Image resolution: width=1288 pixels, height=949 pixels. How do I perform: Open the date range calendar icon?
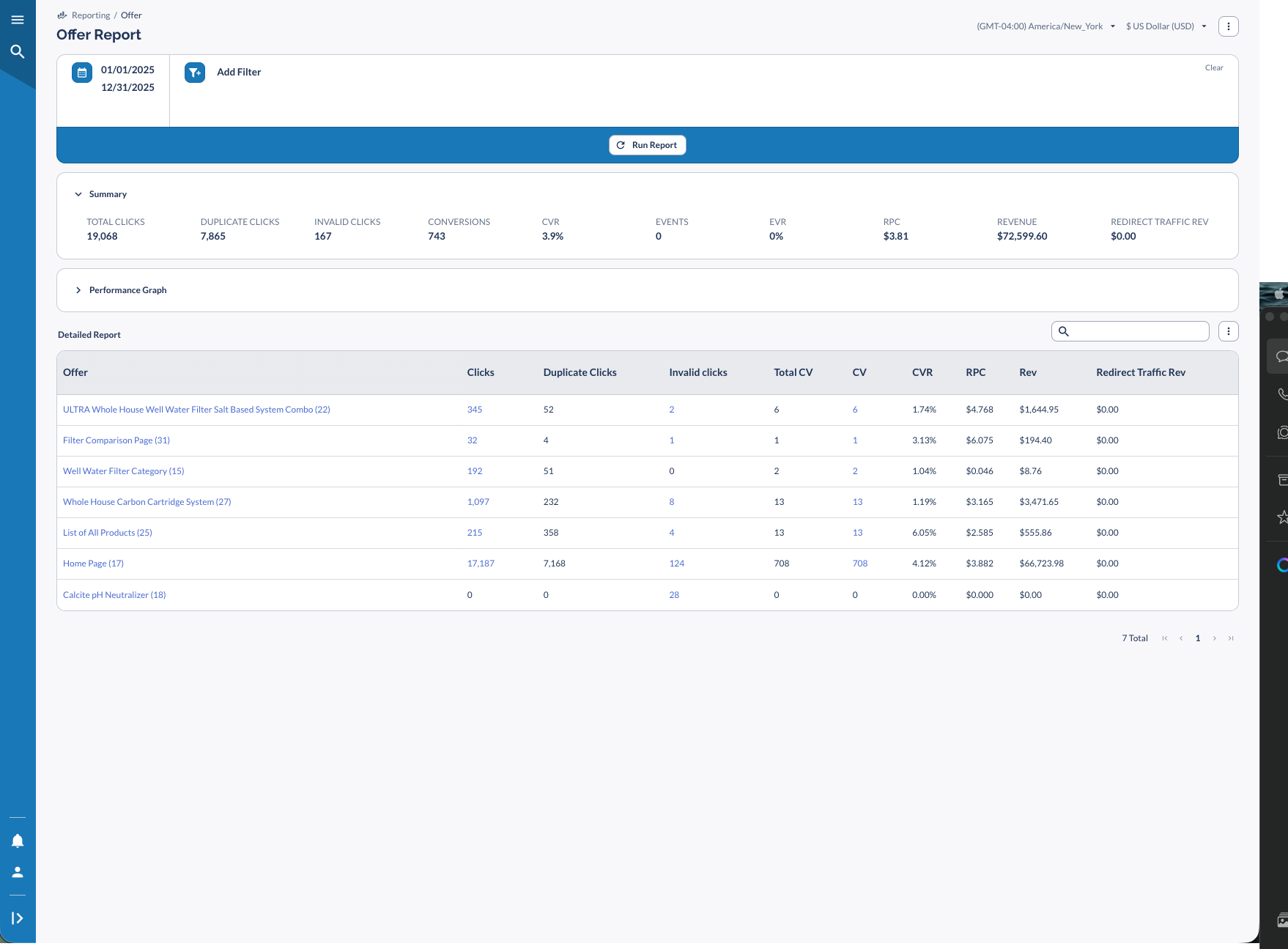[82, 73]
